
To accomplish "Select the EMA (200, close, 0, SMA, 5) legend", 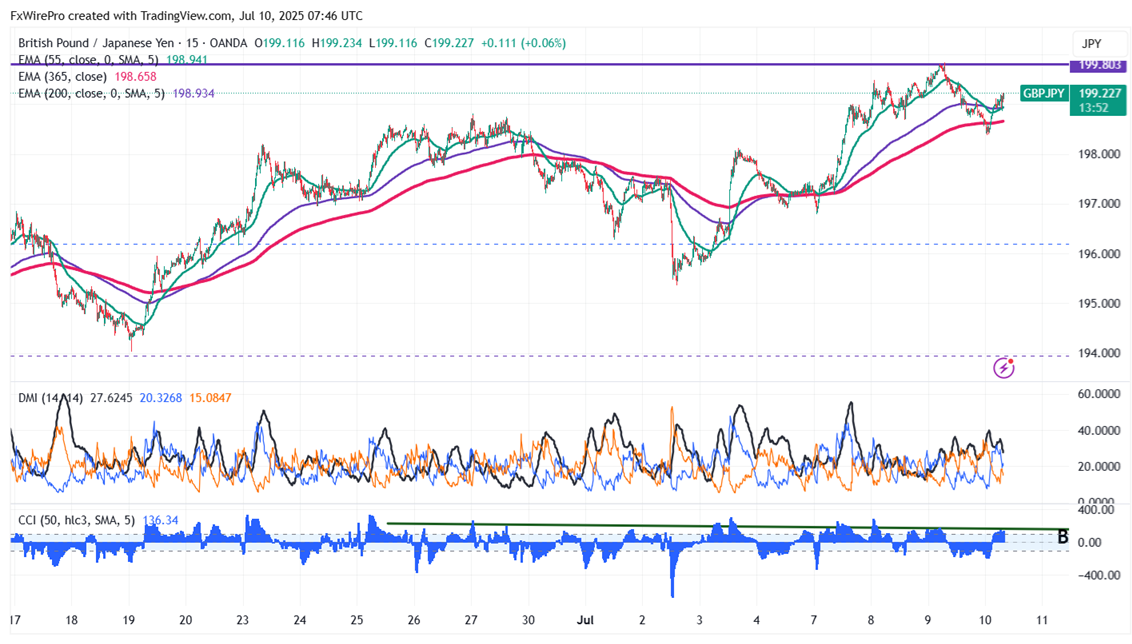I will pyautogui.click(x=91, y=93).
